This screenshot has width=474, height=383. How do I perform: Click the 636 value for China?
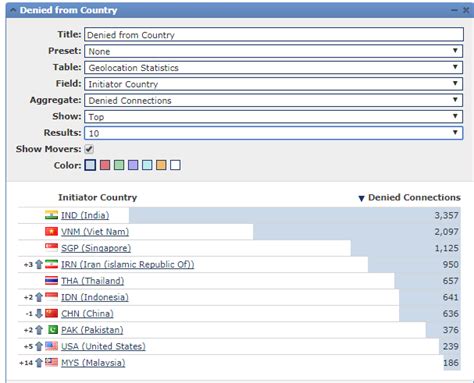coord(451,313)
